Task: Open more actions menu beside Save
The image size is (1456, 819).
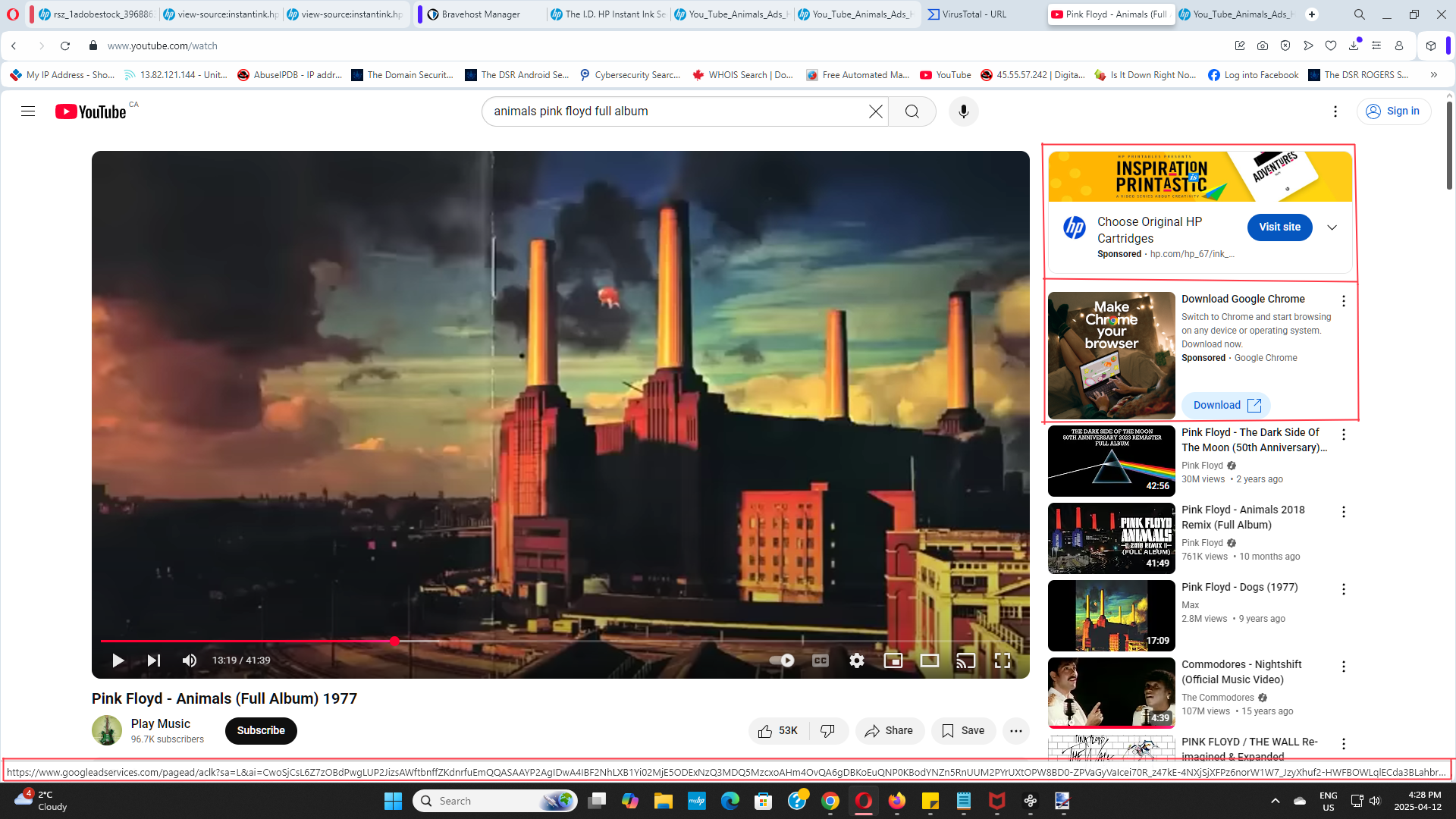Action: click(x=1016, y=731)
